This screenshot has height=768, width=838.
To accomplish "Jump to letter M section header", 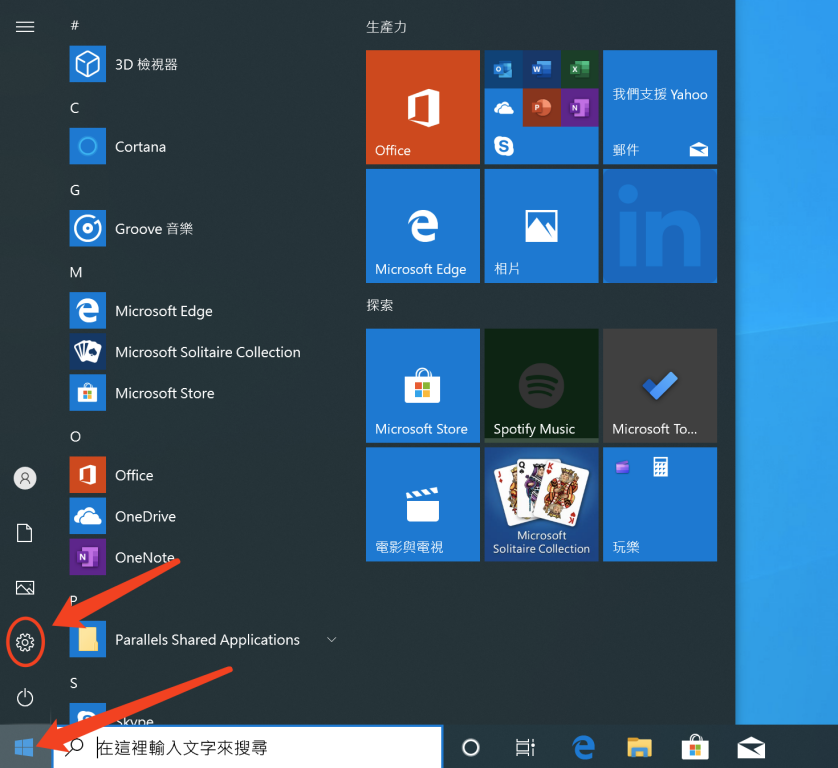I will coord(76,272).
